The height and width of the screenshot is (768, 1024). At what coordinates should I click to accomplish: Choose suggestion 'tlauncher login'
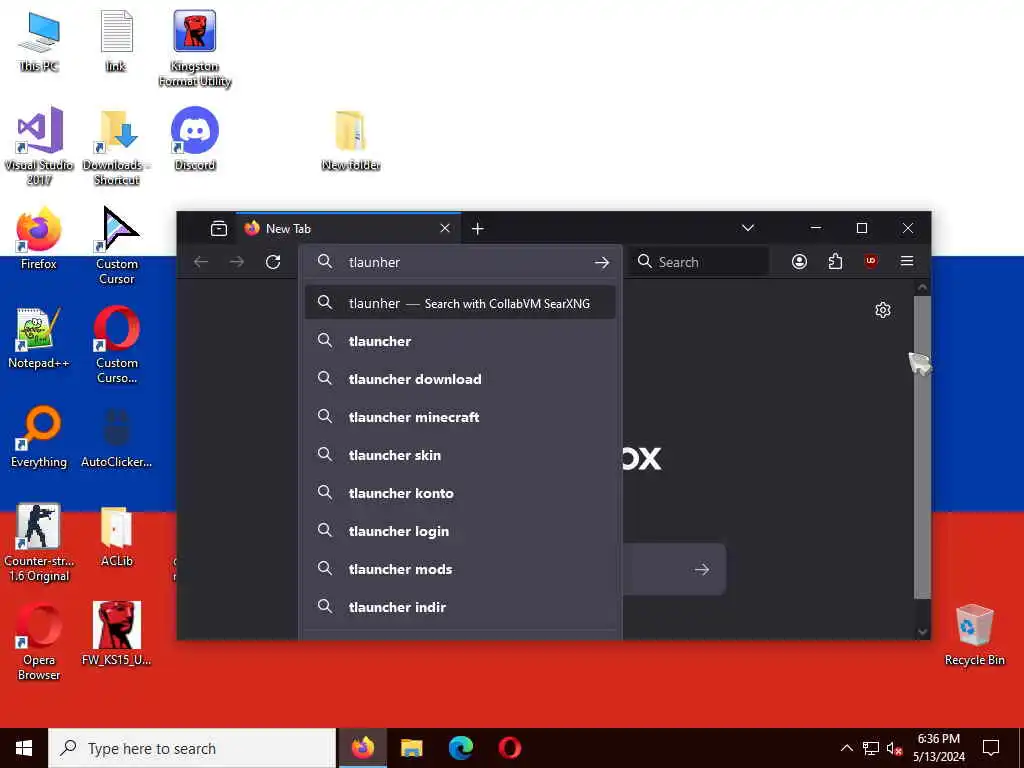(460, 531)
